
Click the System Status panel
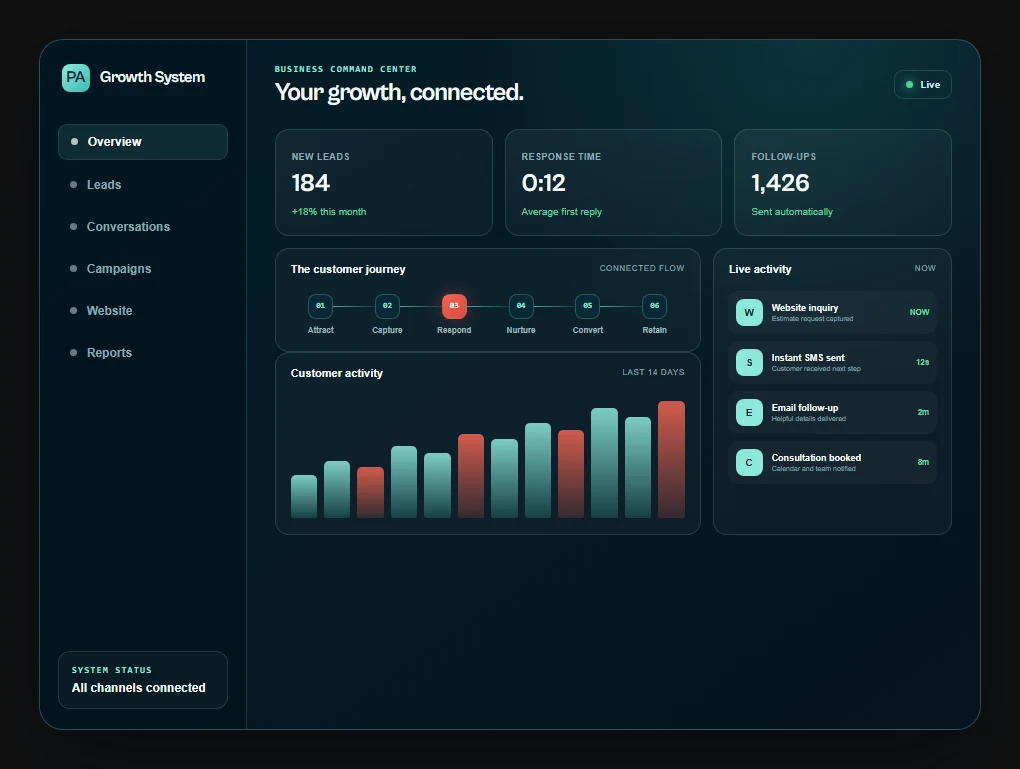click(x=142, y=680)
